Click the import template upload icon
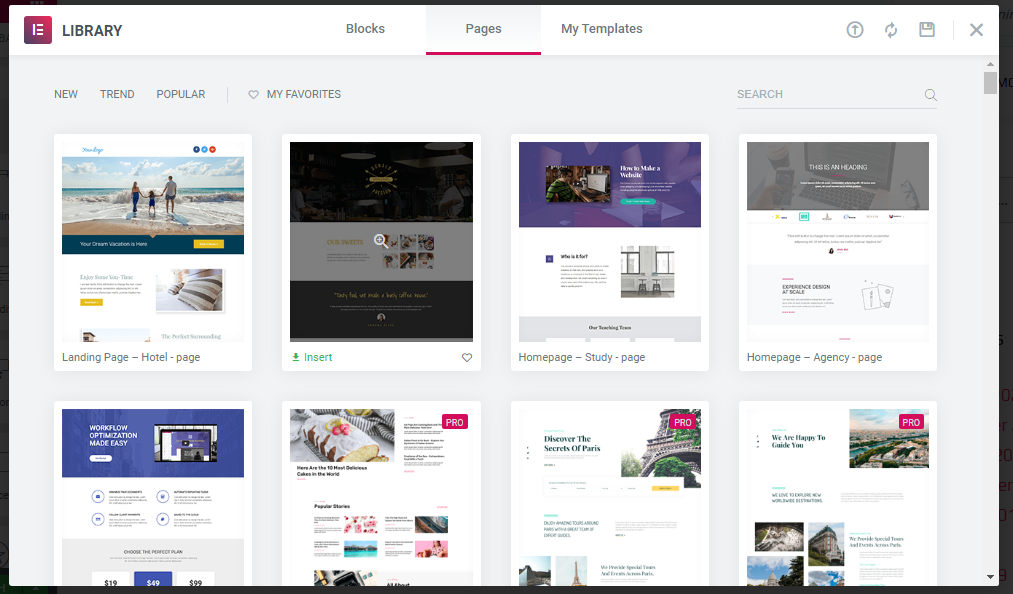Image resolution: width=1013 pixels, height=594 pixels. tap(855, 30)
